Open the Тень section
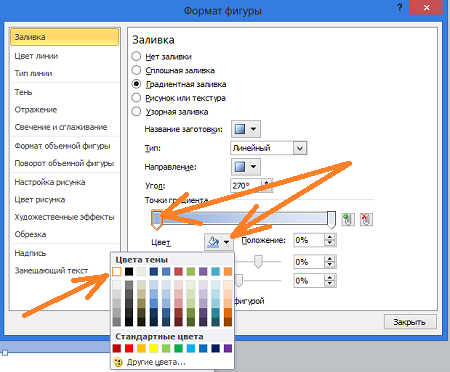The width and height of the screenshot is (450, 372). [x=23, y=92]
